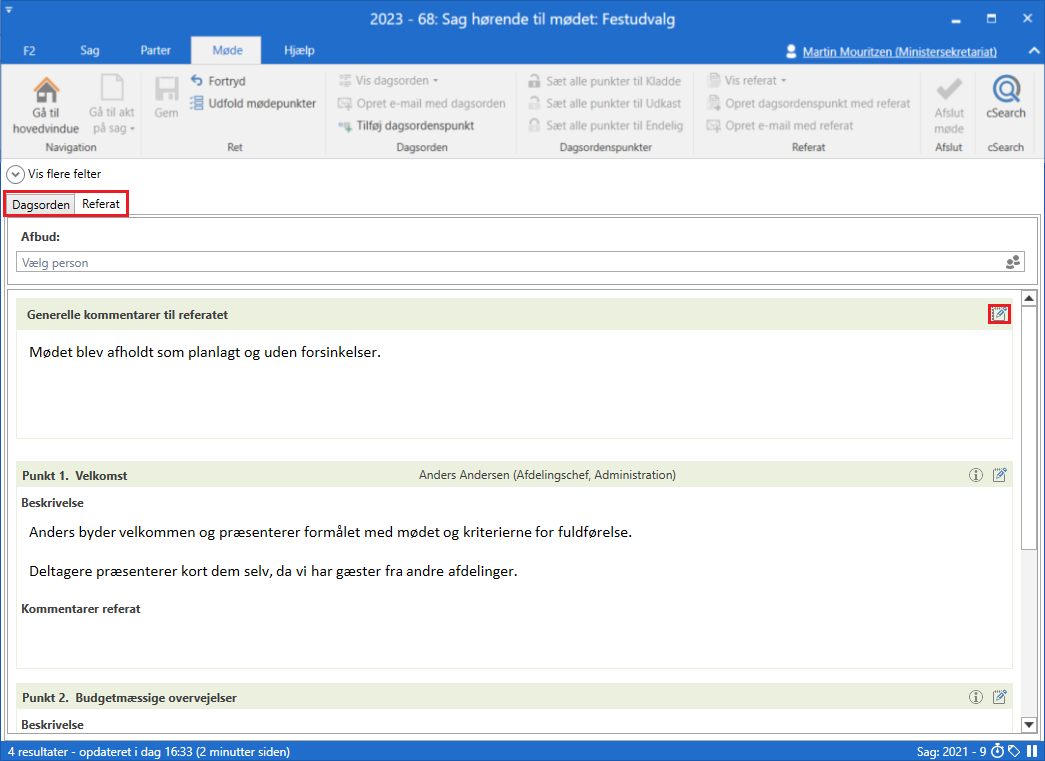
Task: Expand Vis flere felter
Action: (15, 174)
